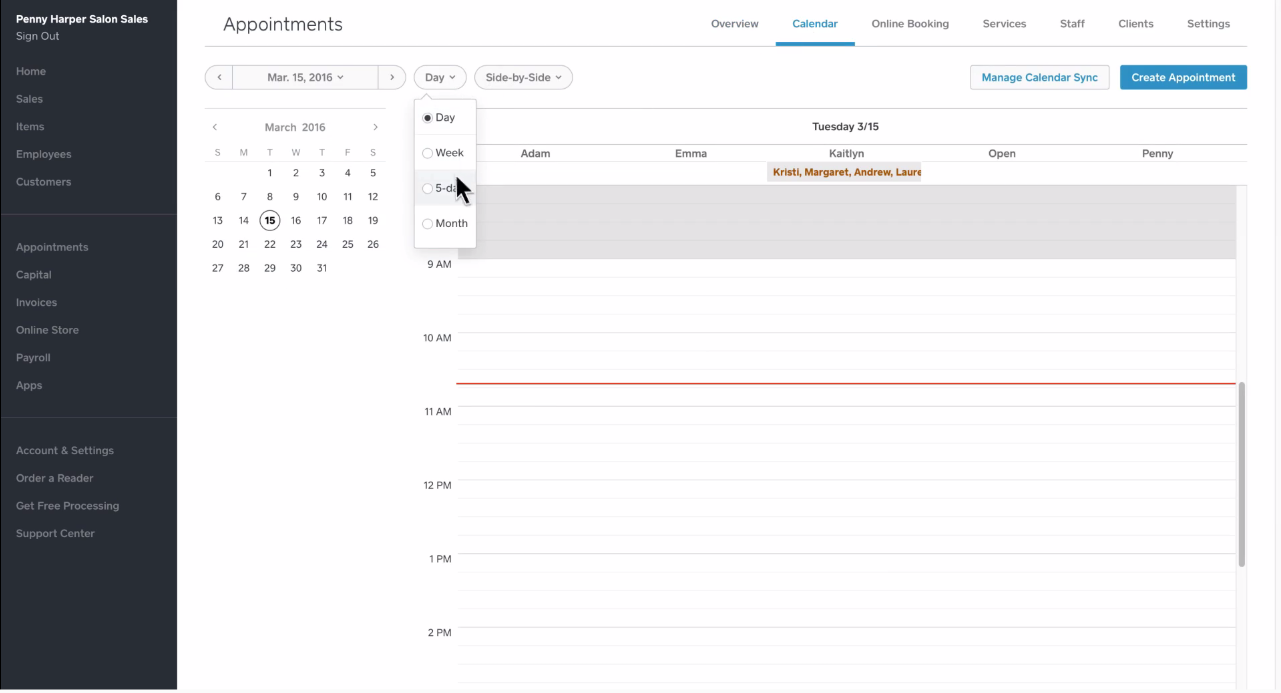Click Manage Calendar Sync button
The height and width of the screenshot is (693, 1281).
click(1039, 78)
